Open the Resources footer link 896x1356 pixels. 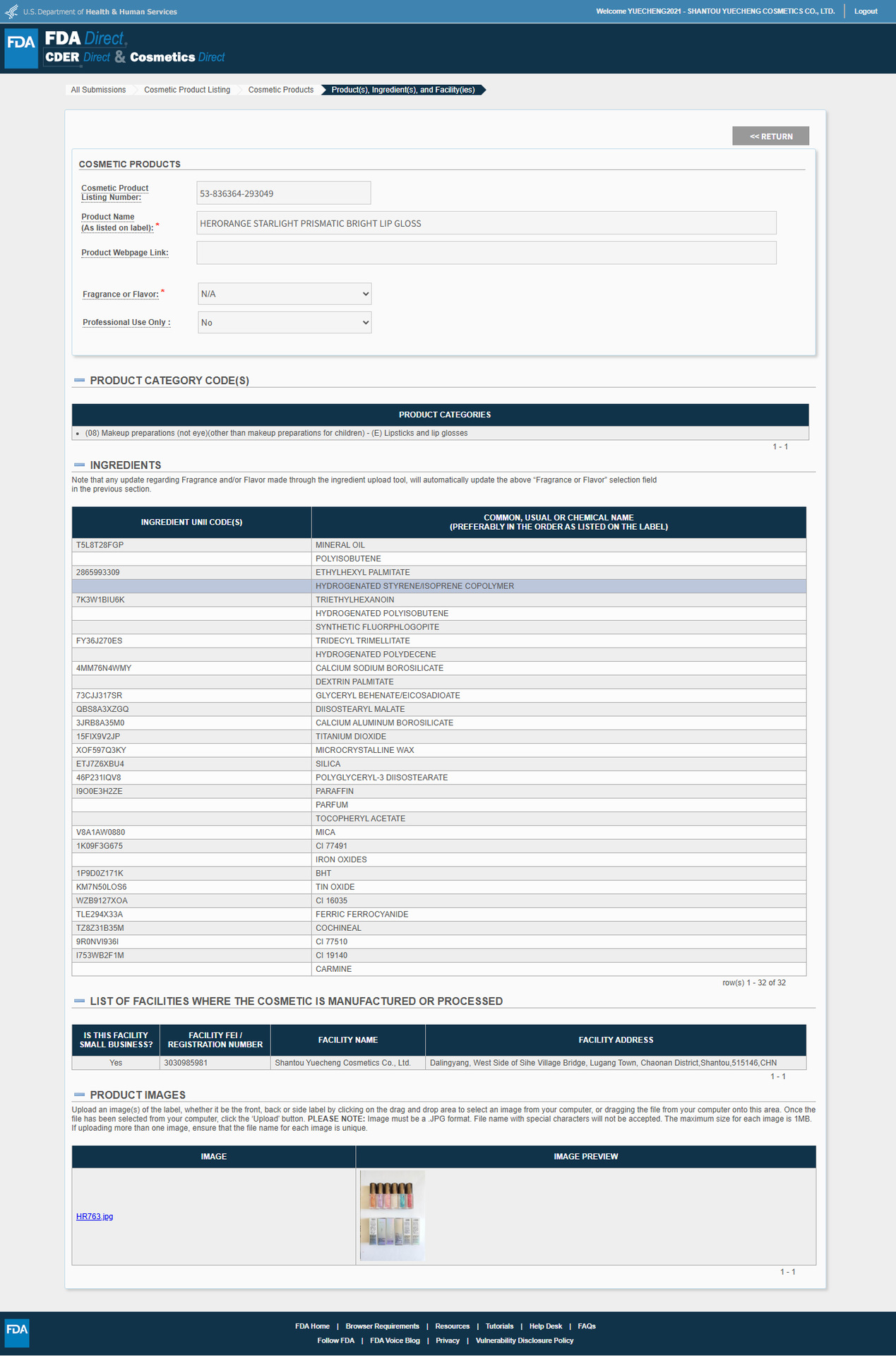point(453,1326)
